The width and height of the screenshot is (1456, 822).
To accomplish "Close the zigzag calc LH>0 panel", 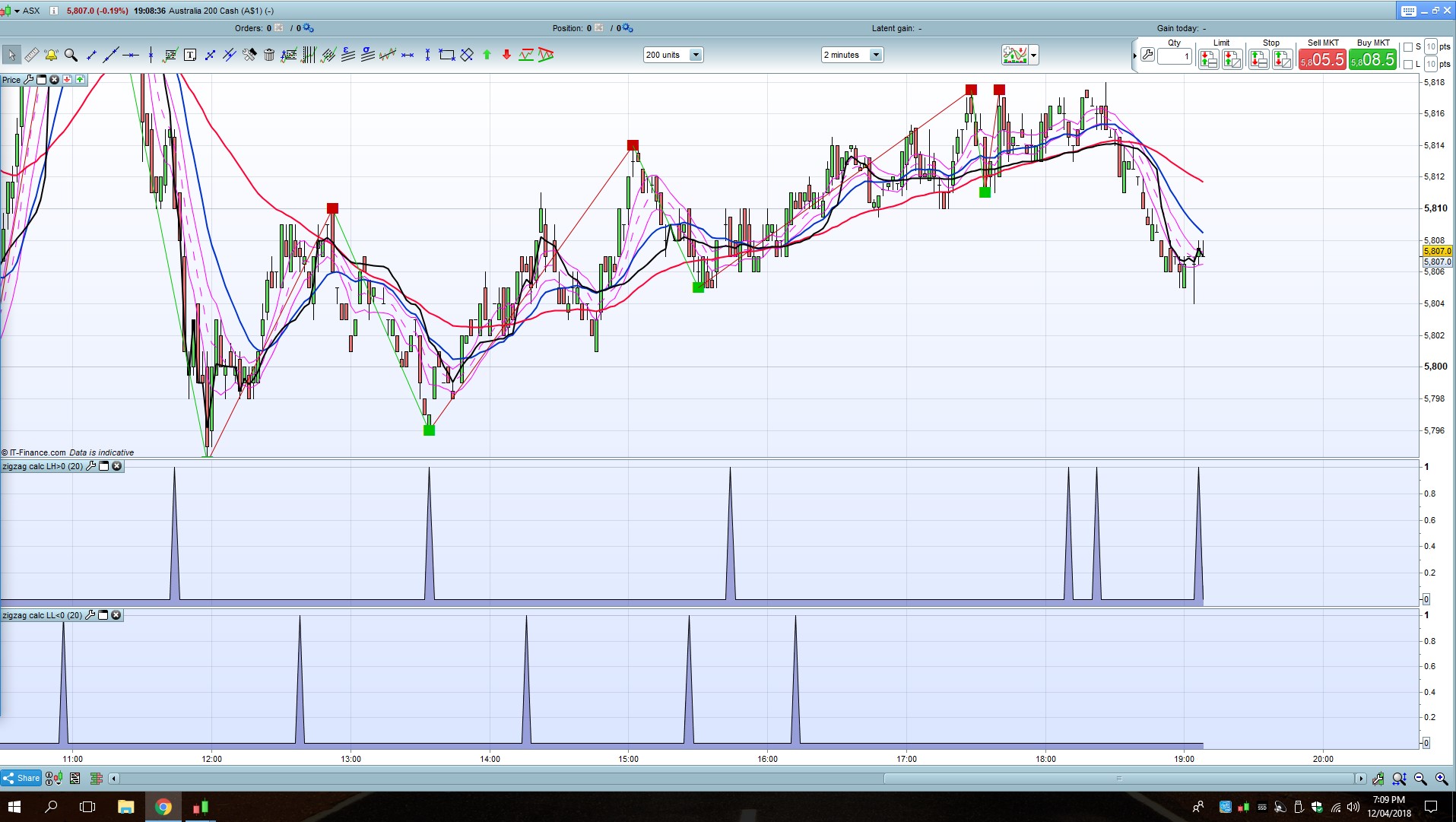I will (116, 466).
